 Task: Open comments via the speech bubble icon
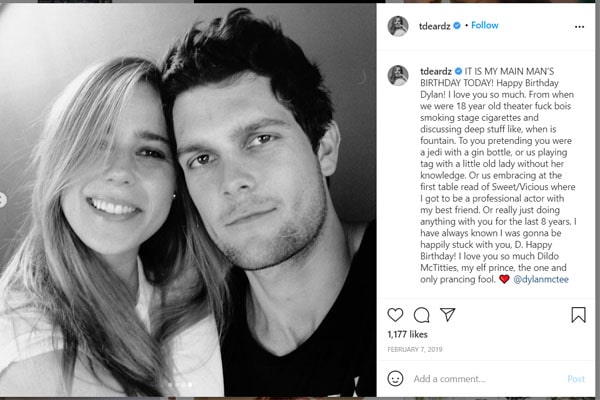click(422, 315)
